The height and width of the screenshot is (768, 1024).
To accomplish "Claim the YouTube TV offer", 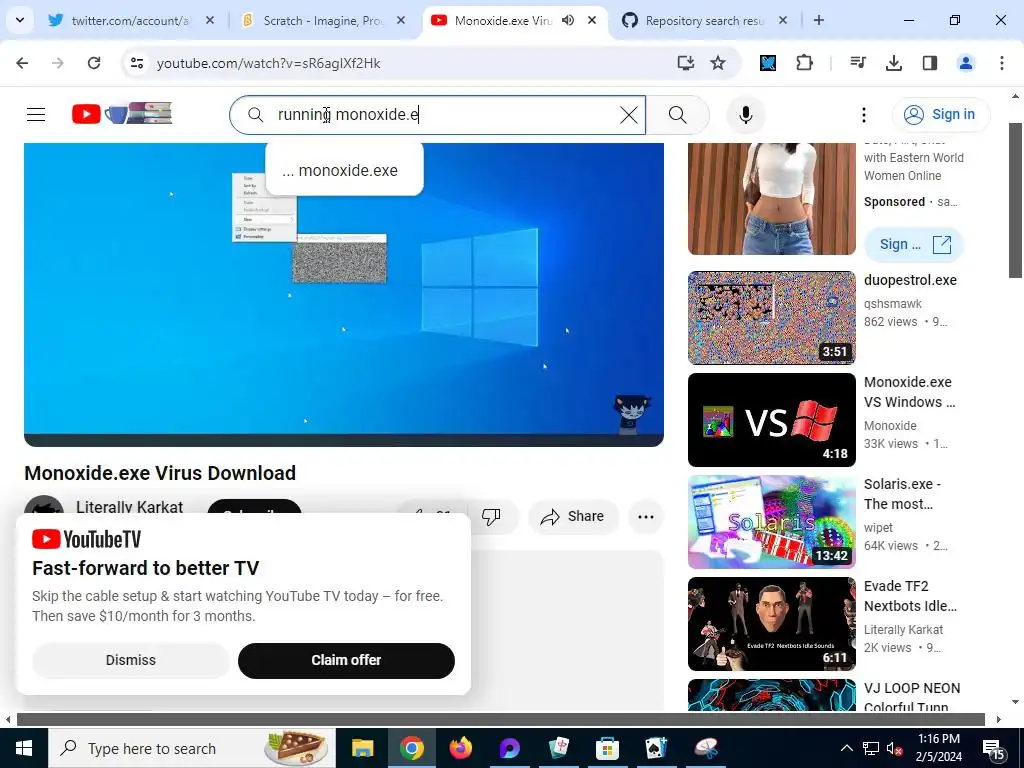I will click(x=346, y=660).
